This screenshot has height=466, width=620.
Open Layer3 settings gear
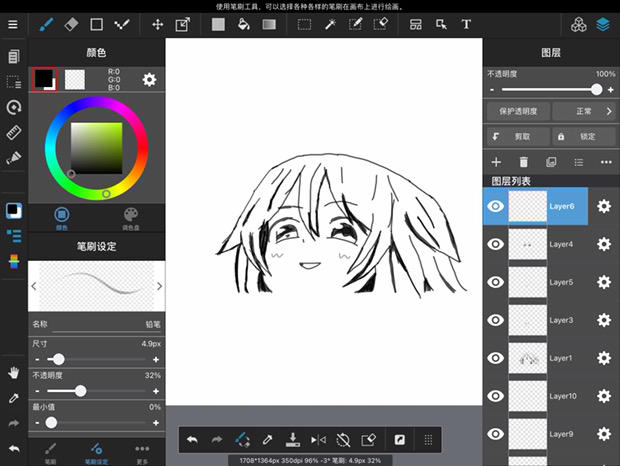pyautogui.click(x=604, y=320)
